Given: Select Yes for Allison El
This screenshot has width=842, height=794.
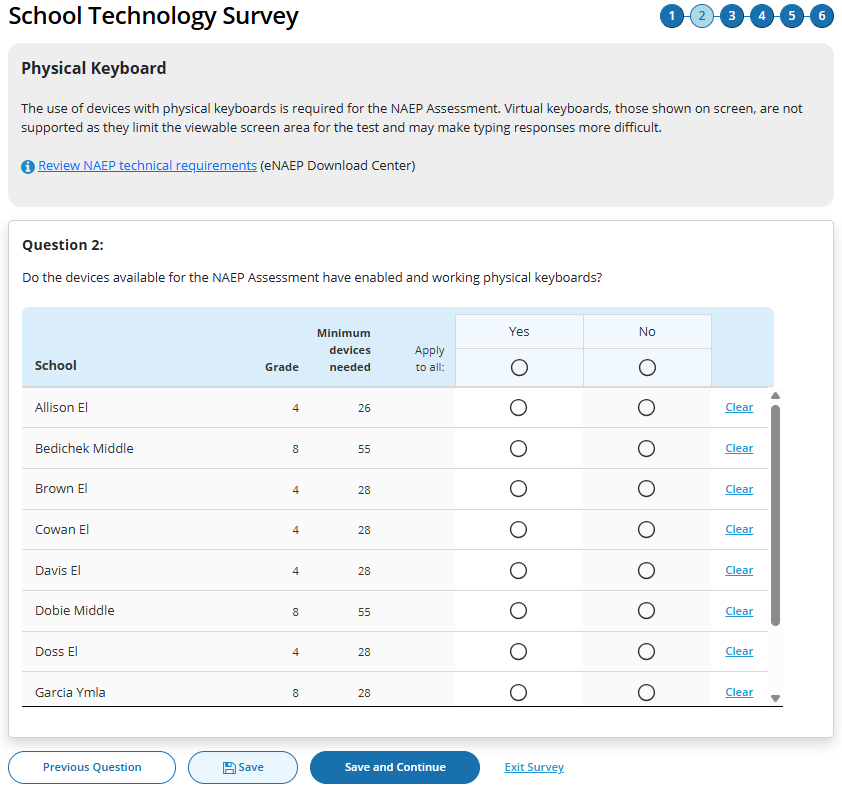Looking at the screenshot, I should point(518,408).
